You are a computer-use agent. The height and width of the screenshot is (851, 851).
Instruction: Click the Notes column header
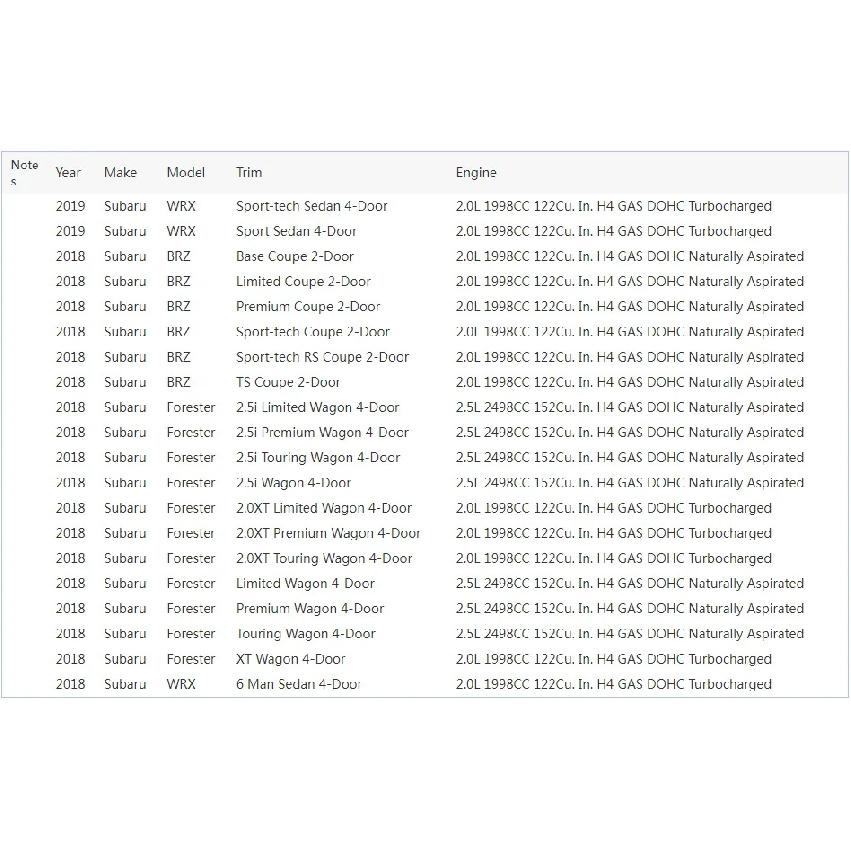(x=24, y=172)
